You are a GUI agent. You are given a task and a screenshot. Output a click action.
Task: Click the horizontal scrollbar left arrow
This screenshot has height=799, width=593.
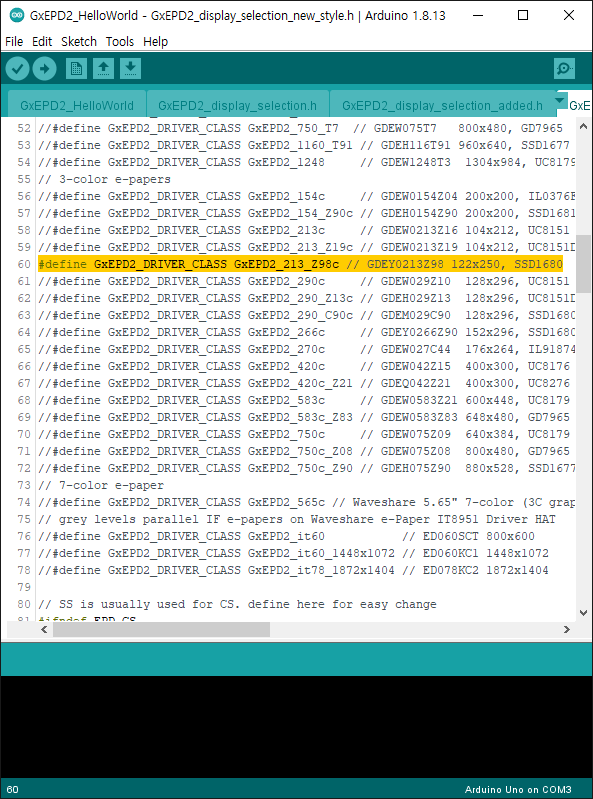point(44,629)
